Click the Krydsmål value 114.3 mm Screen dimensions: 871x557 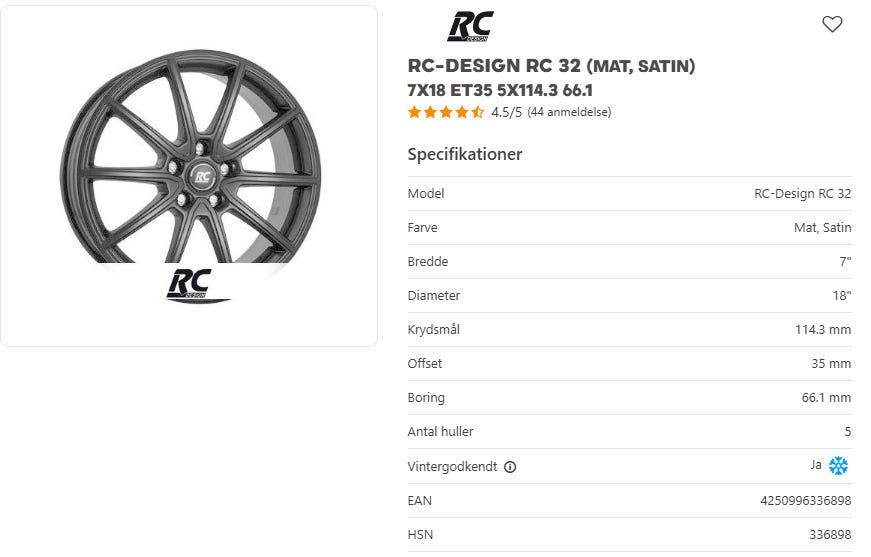coord(823,329)
